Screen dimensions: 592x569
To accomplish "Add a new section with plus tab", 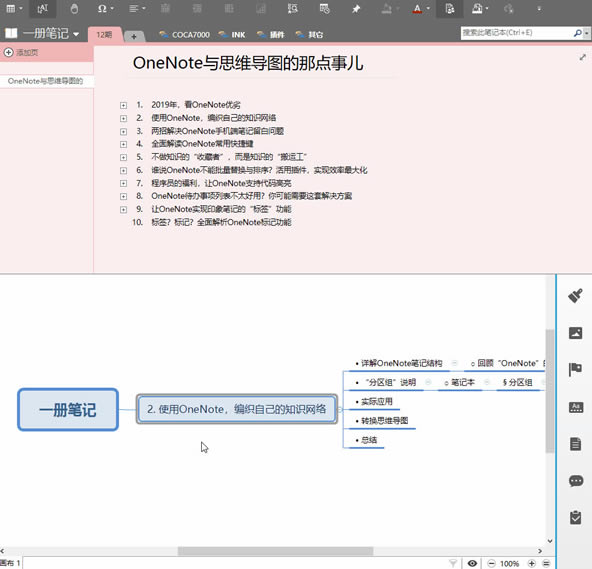I will tap(134, 36).
